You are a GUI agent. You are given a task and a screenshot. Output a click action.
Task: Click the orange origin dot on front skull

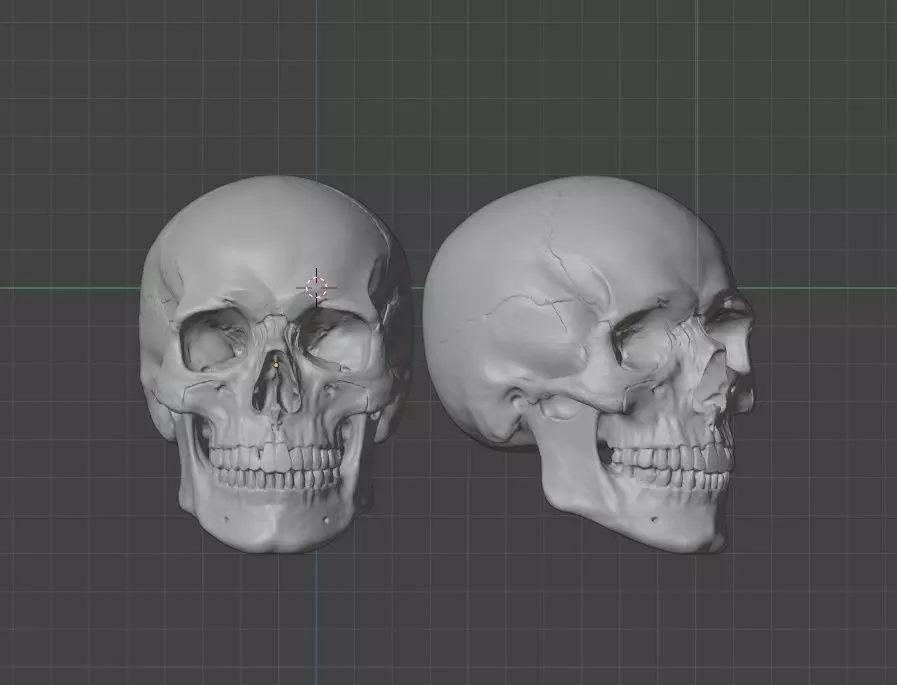276,365
